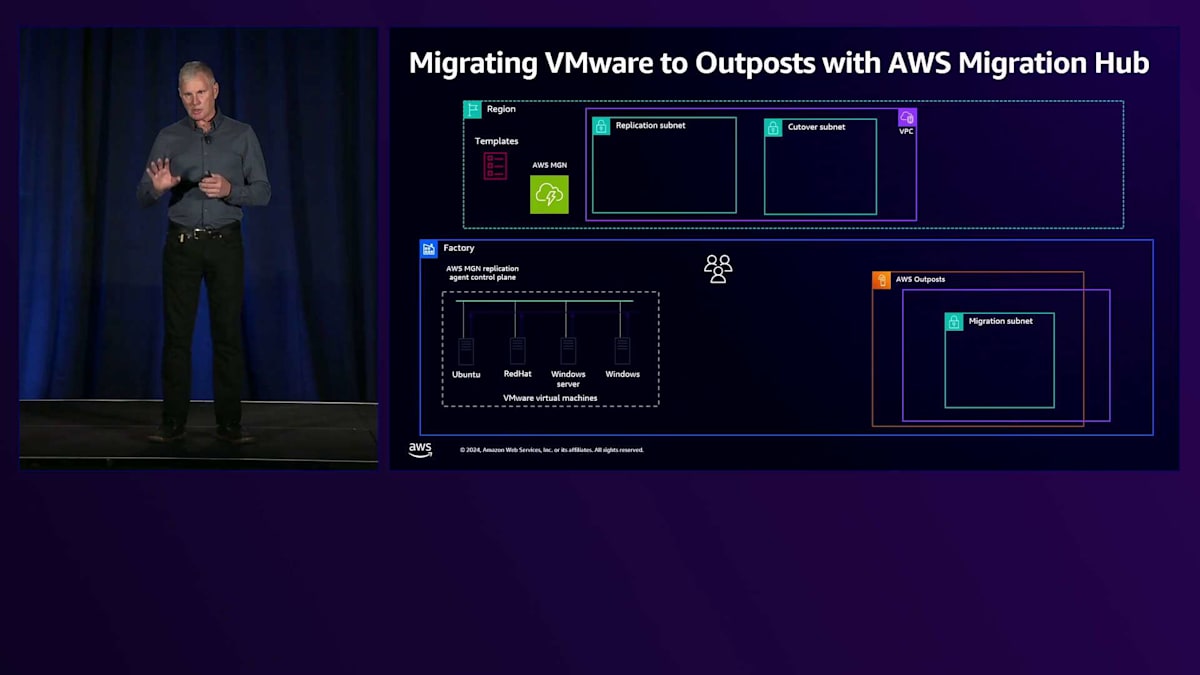
Task: Click the 'Templates' label
Action: pos(496,142)
